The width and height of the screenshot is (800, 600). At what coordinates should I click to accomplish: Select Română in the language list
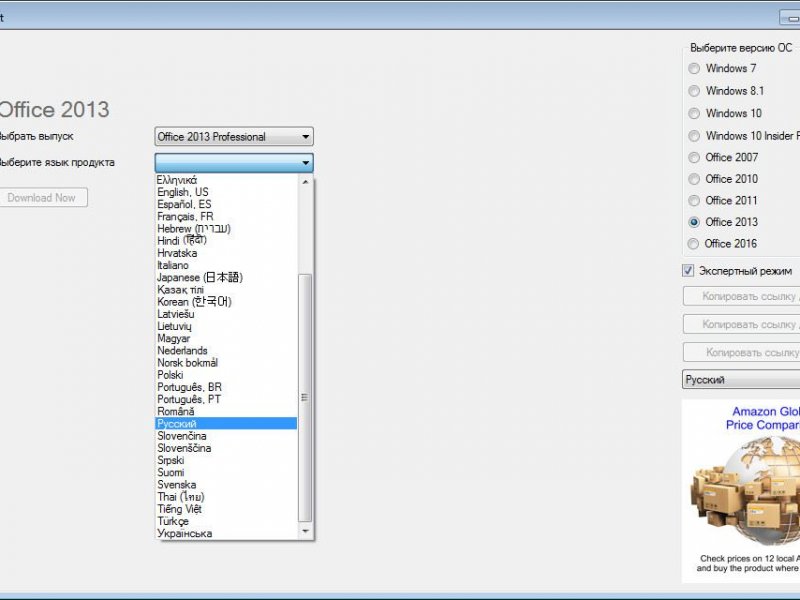click(x=226, y=411)
